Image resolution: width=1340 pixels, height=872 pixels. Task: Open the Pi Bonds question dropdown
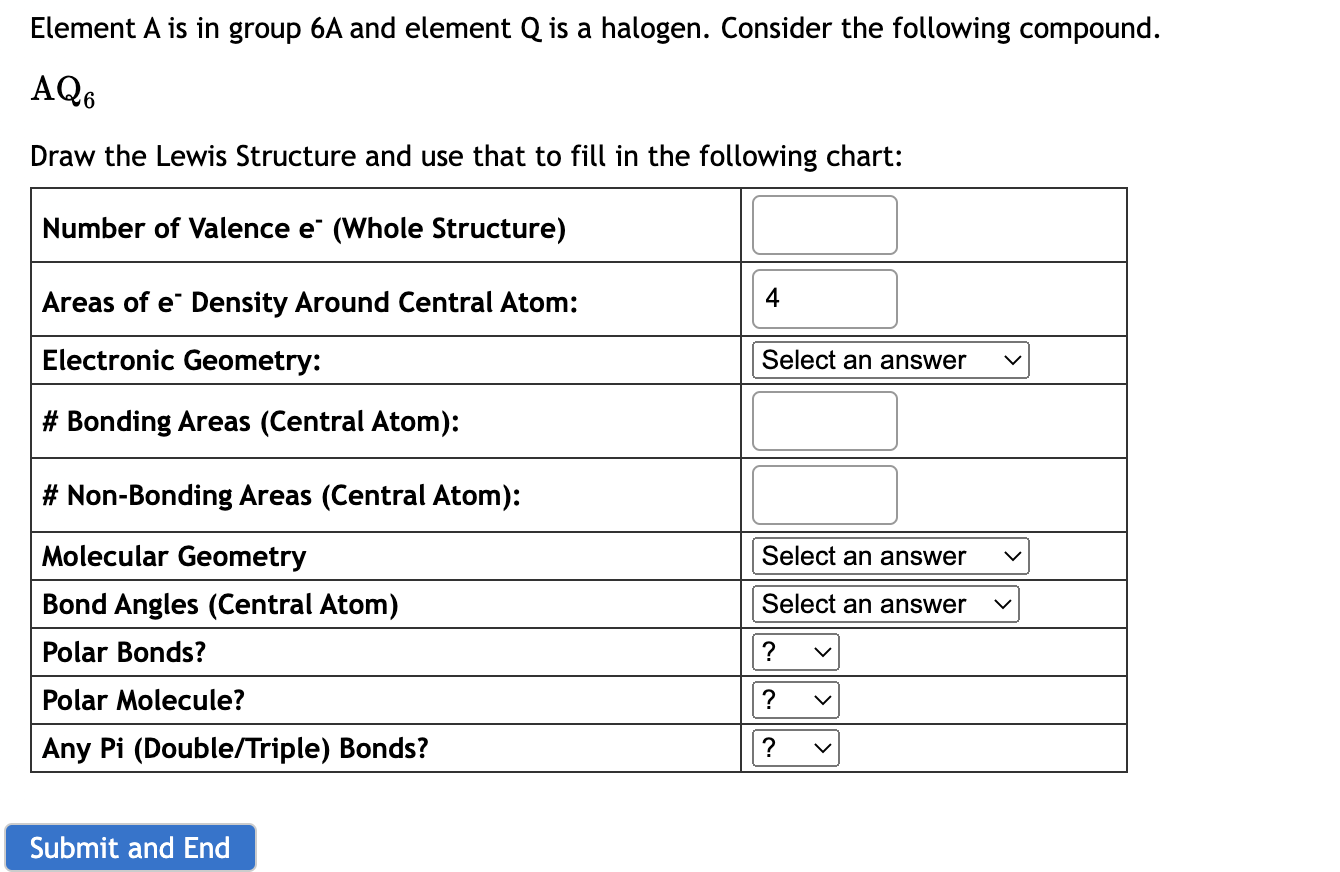pos(795,748)
